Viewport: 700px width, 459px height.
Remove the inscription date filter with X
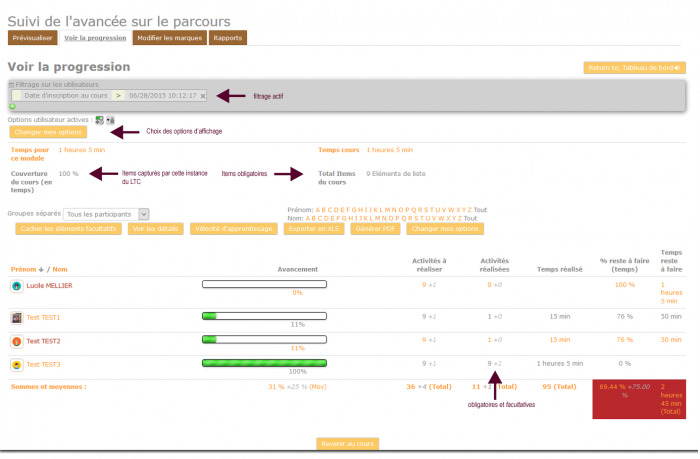[x=203, y=96]
